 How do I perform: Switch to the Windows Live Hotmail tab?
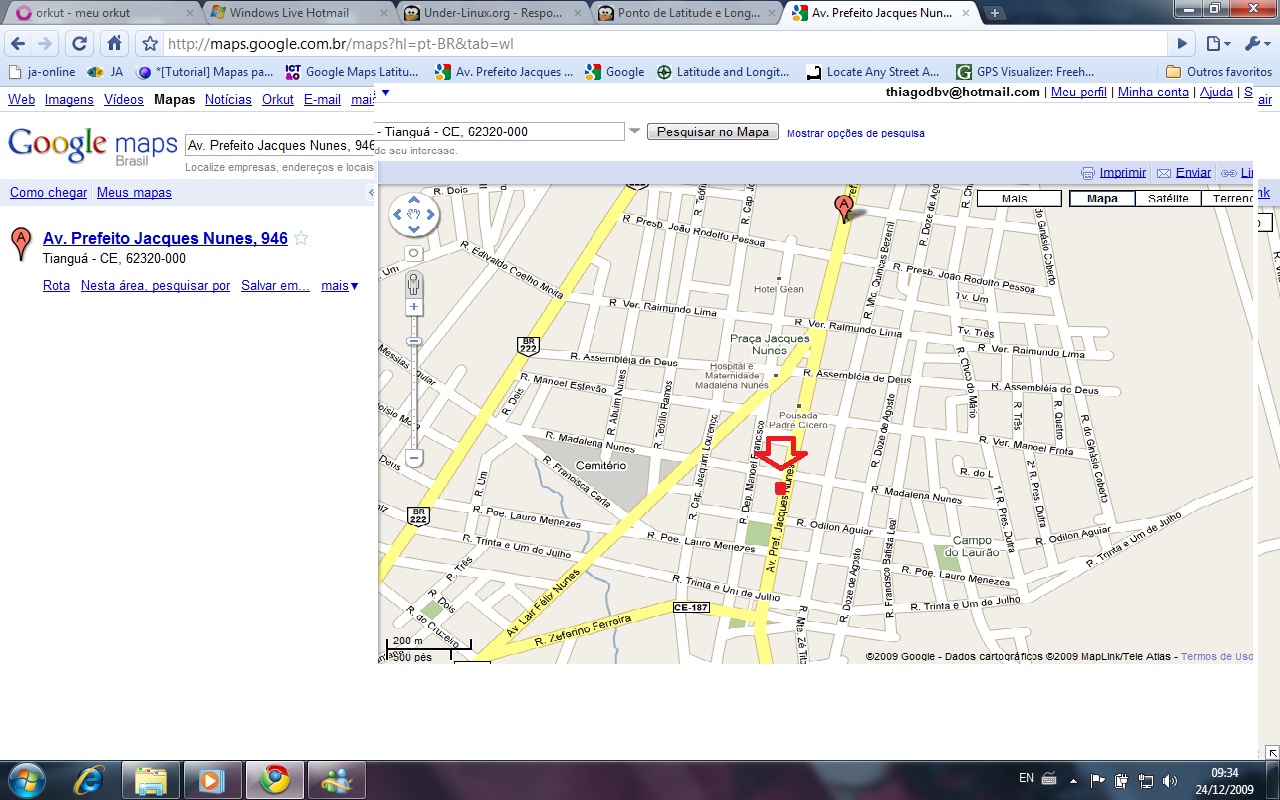pyautogui.click(x=298, y=13)
